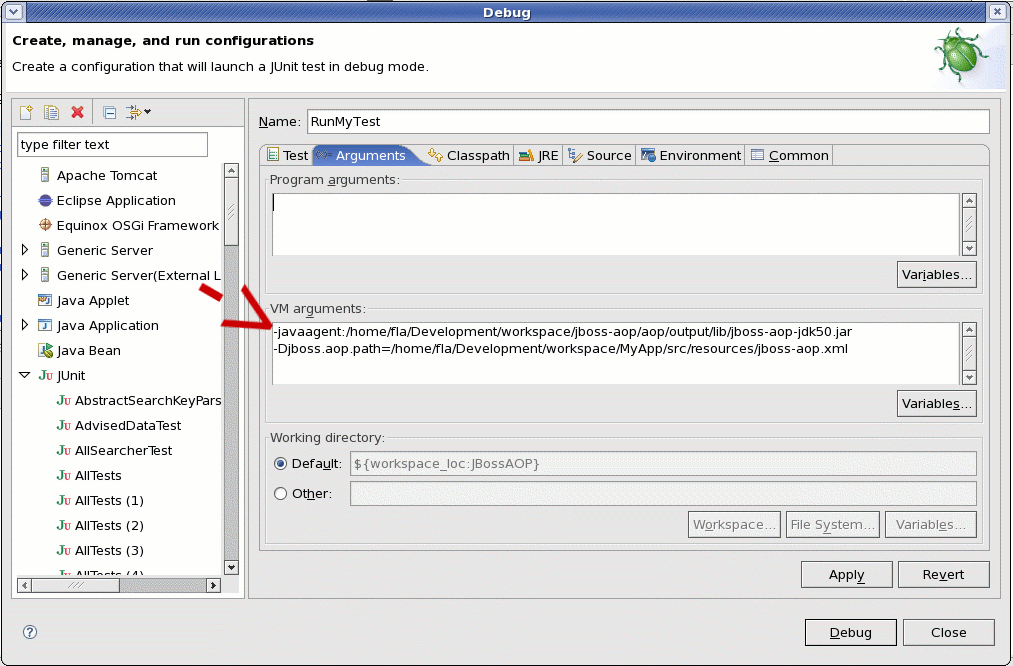Viewport: 1013px width, 666px height.
Task: Select the Other working directory radio button
Action: pos(280,494)
